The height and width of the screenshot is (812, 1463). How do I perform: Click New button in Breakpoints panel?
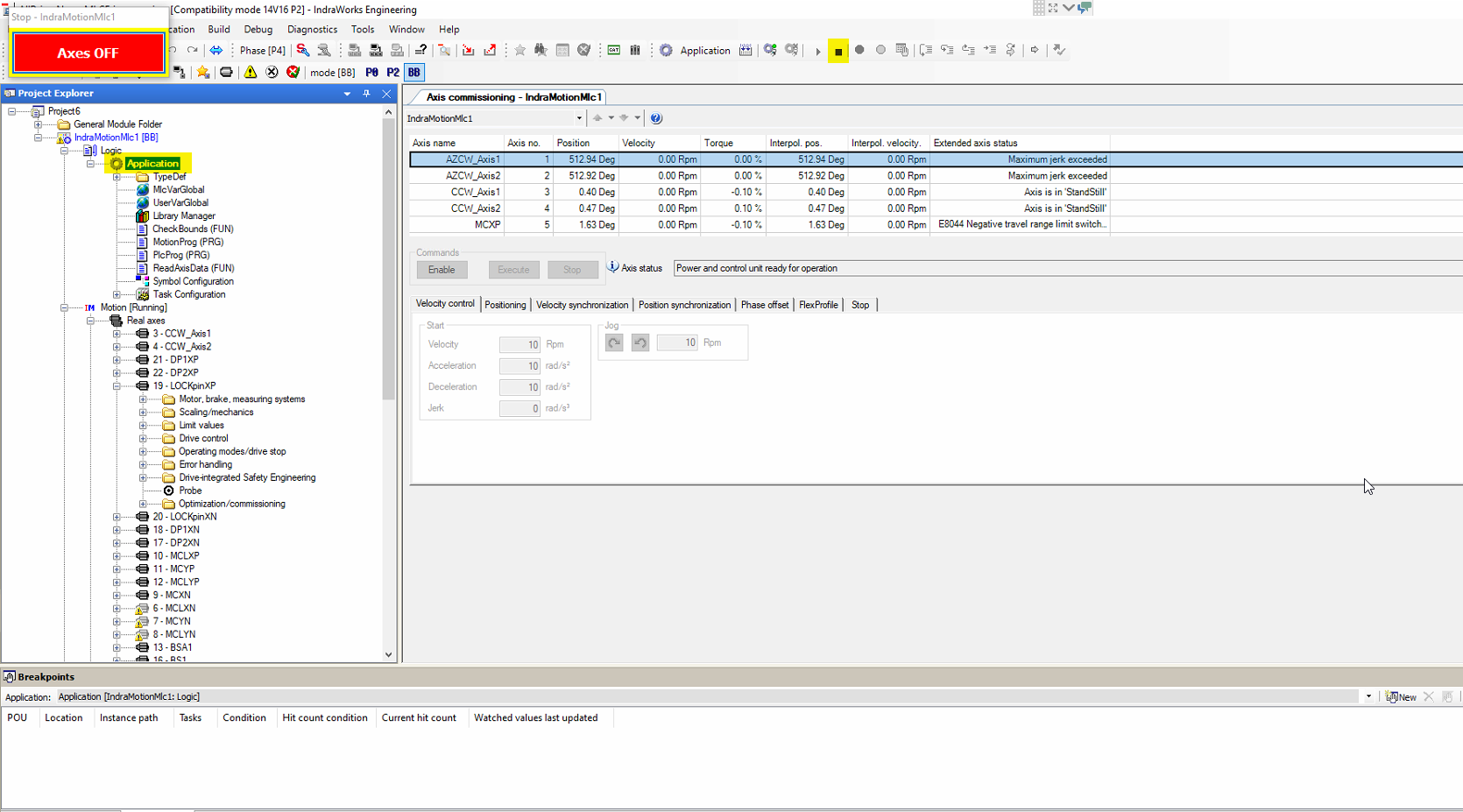(1402, 697)
